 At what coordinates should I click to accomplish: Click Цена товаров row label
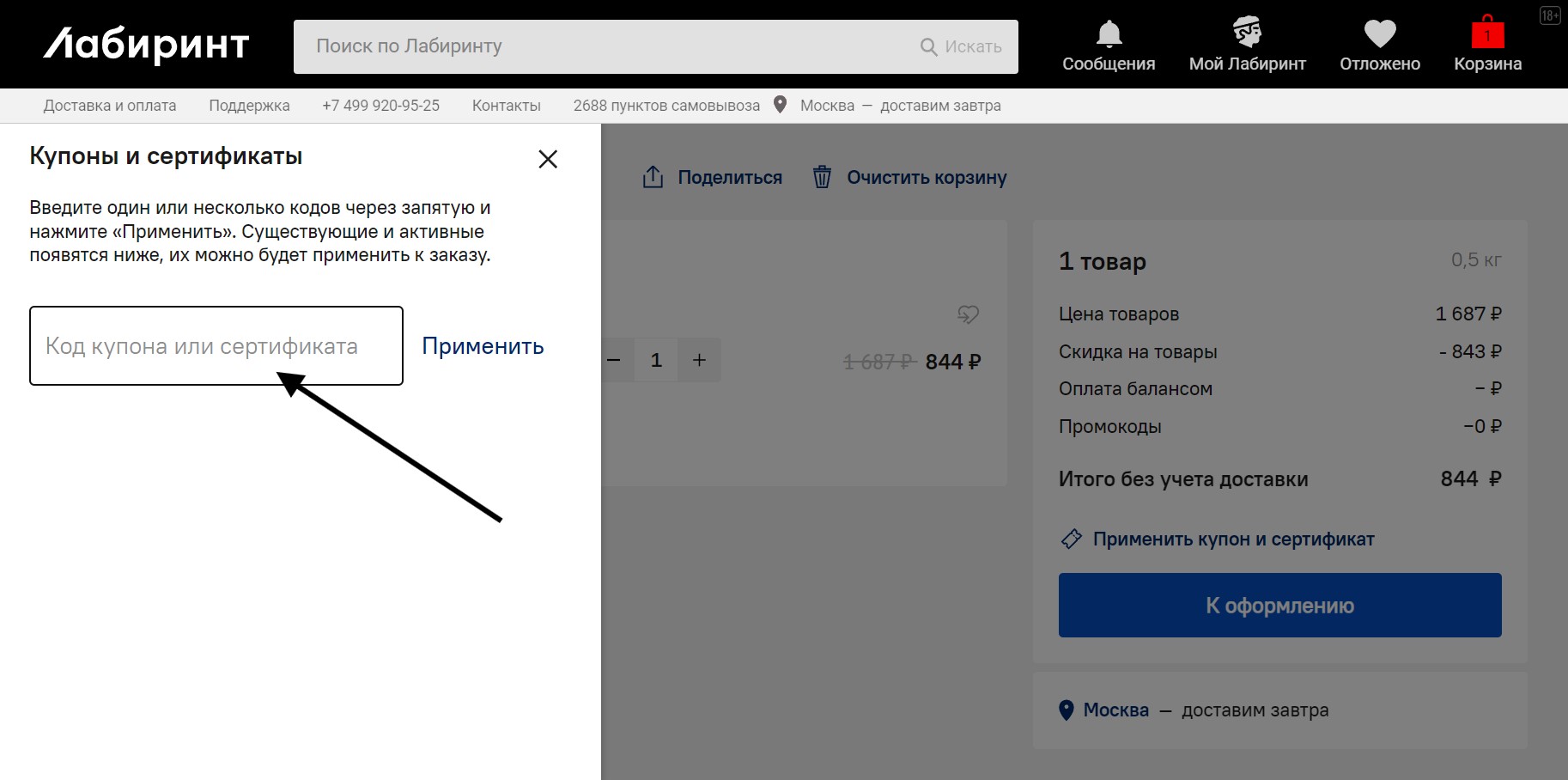pyautogui.click(x=1119, y=314)
